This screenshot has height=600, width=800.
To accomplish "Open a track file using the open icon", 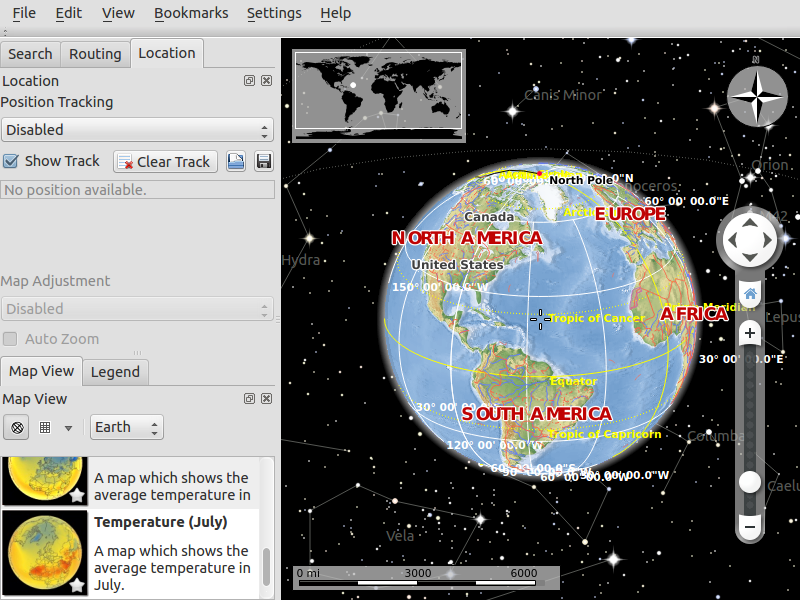I will pos(236,162).
